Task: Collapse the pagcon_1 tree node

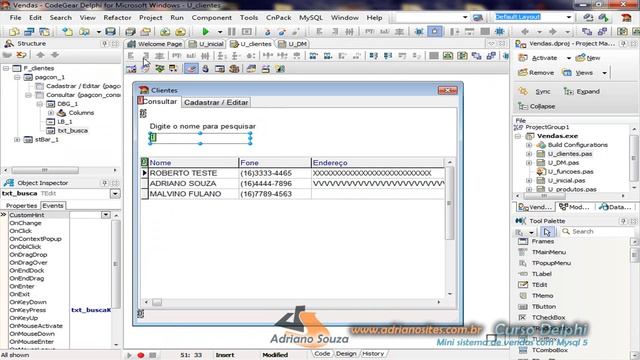Action: click(x=17, y=77)
